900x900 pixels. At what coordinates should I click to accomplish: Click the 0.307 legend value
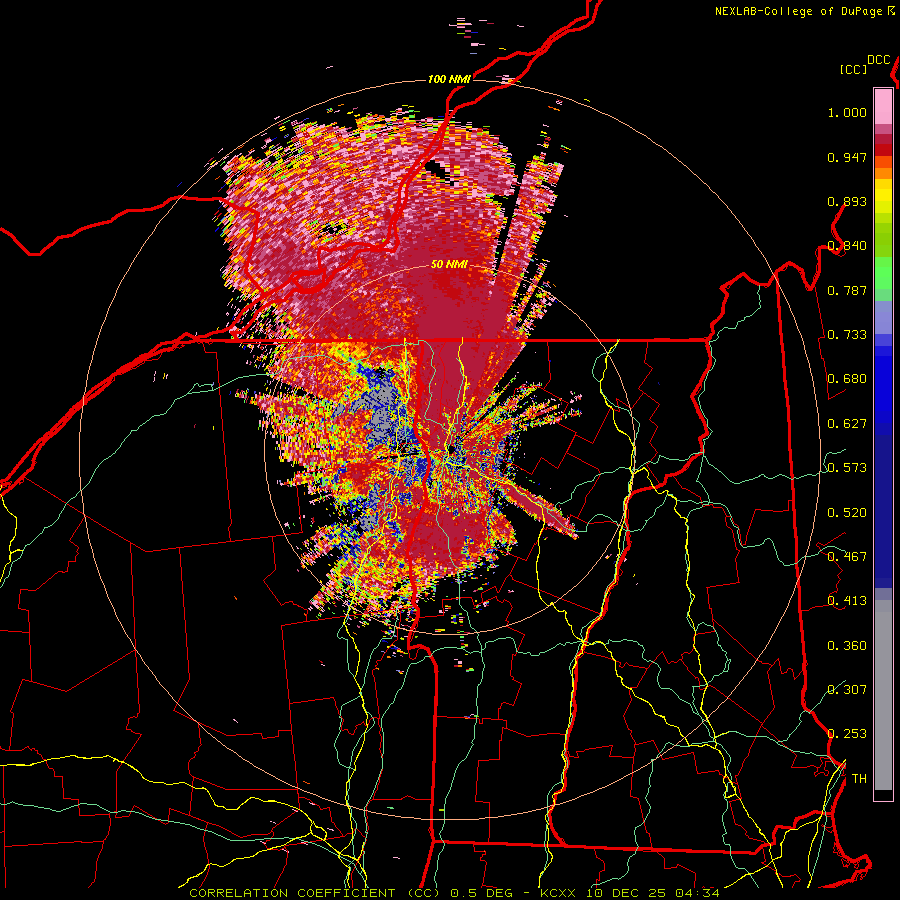pos(847,690)
